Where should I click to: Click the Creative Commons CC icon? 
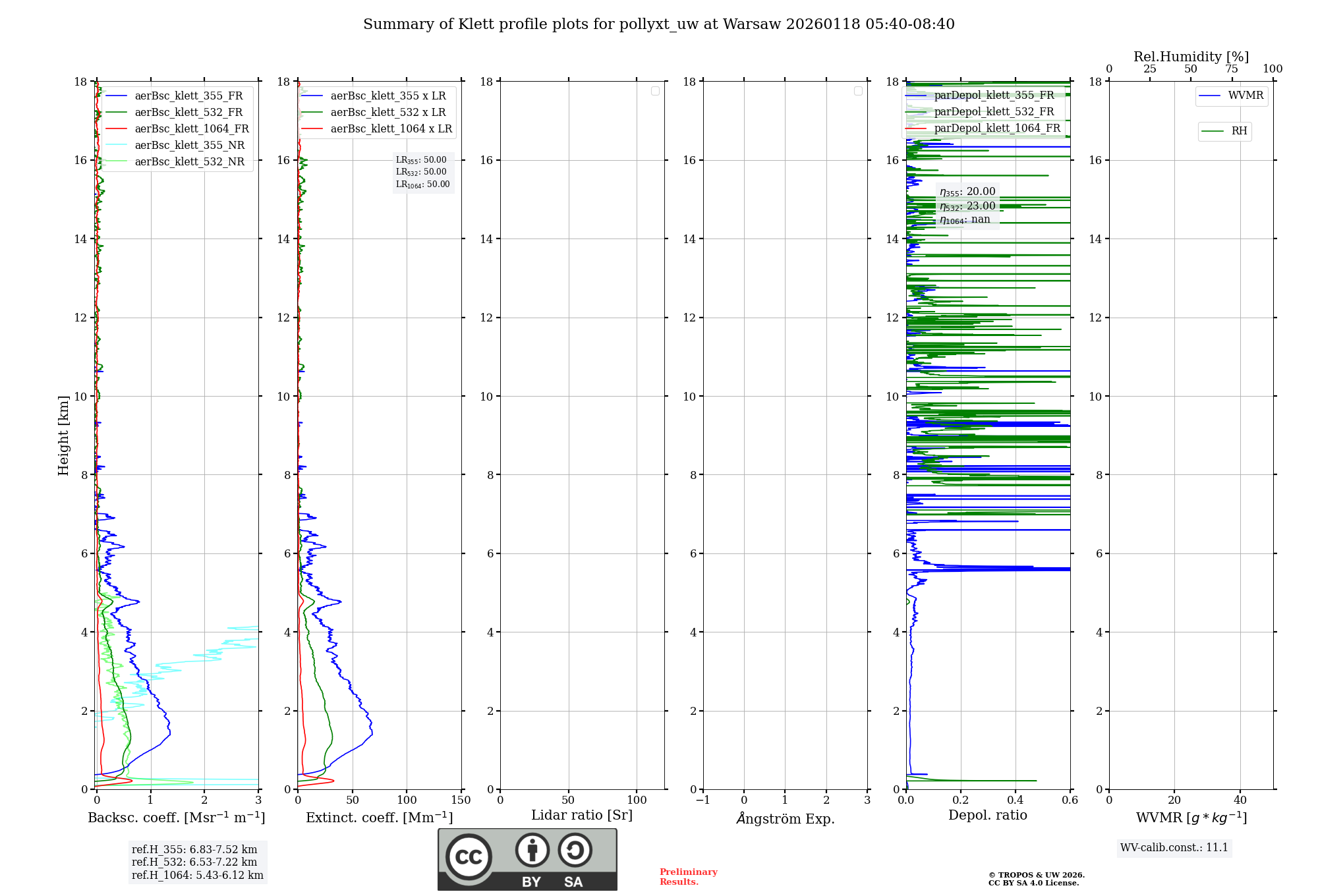point(469,856)
